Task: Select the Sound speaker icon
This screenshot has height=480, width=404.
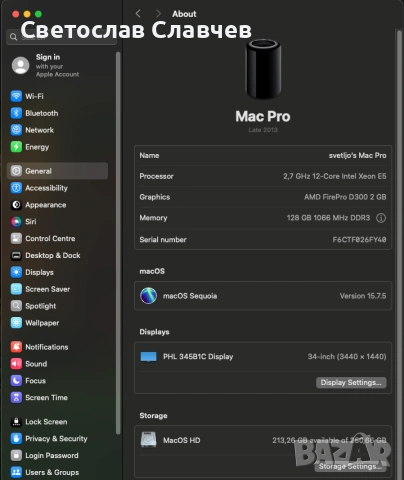Action: 16,364
